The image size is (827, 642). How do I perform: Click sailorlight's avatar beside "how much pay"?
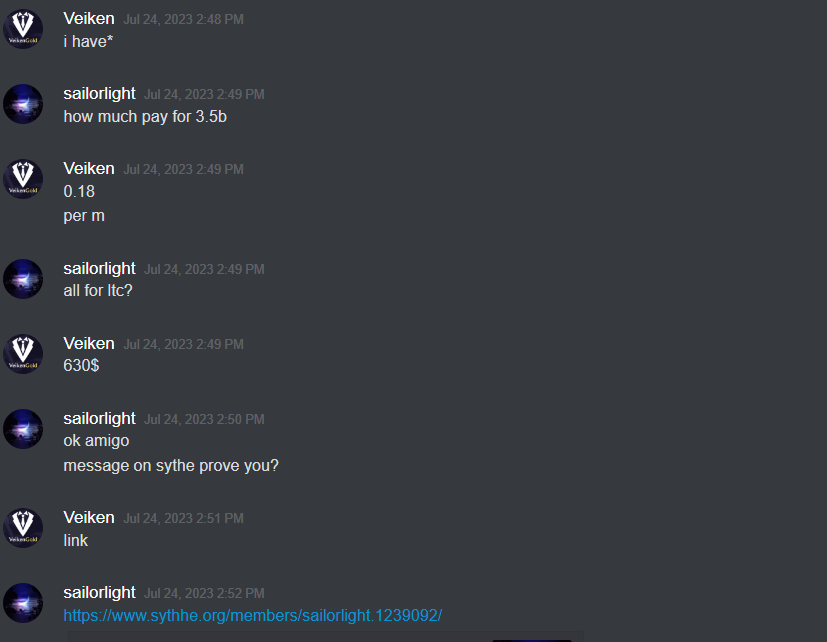(23, 104)
